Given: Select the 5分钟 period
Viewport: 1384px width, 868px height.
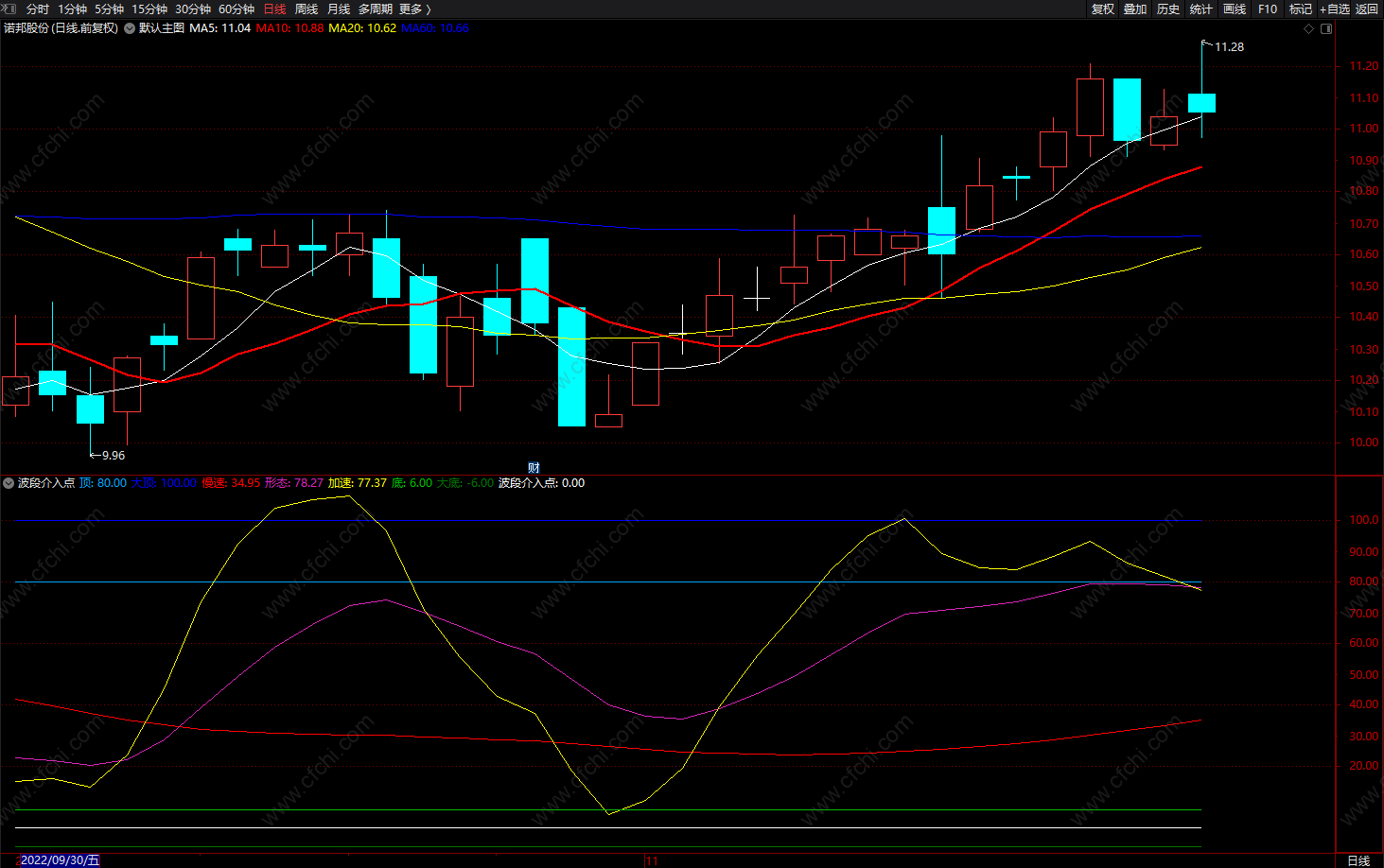Looking at the screenshot, I should pyautogui.click(x=109, y=9).
